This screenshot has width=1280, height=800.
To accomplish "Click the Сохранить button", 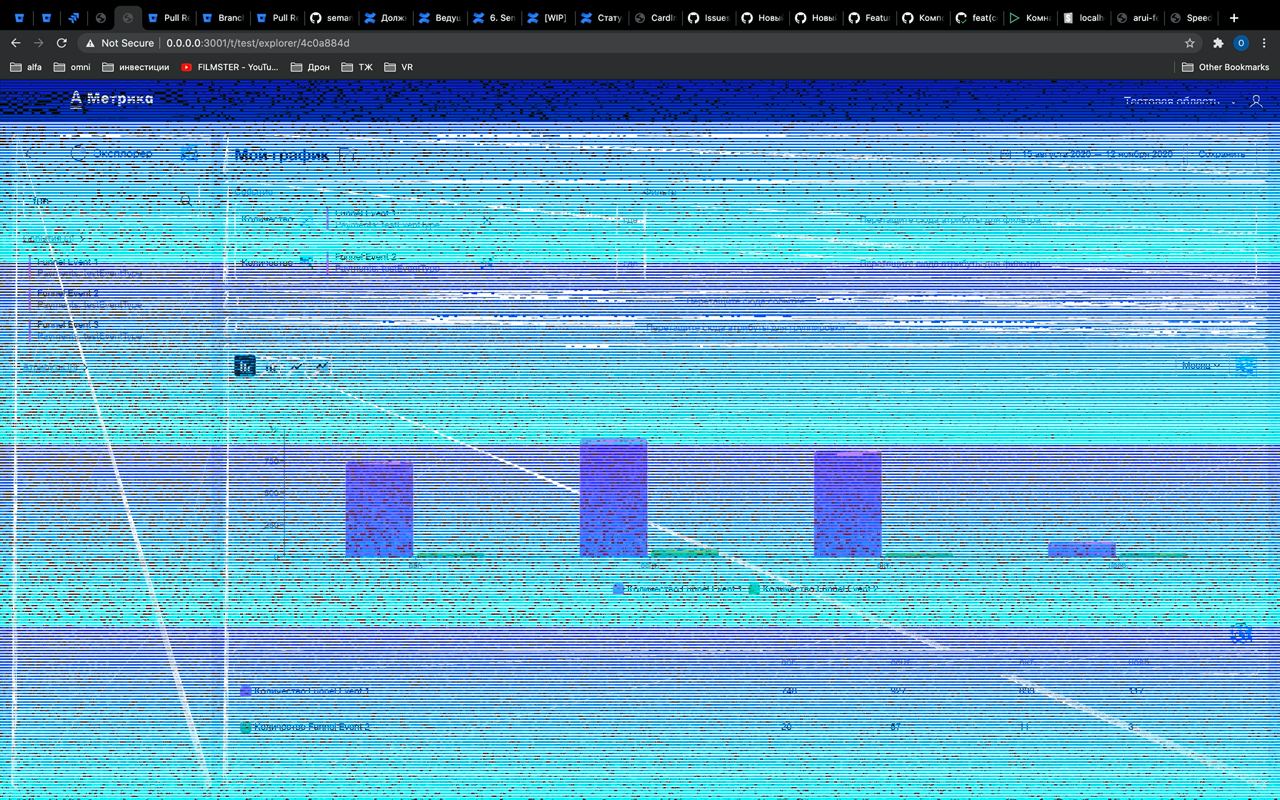I will coord(1222,154).
